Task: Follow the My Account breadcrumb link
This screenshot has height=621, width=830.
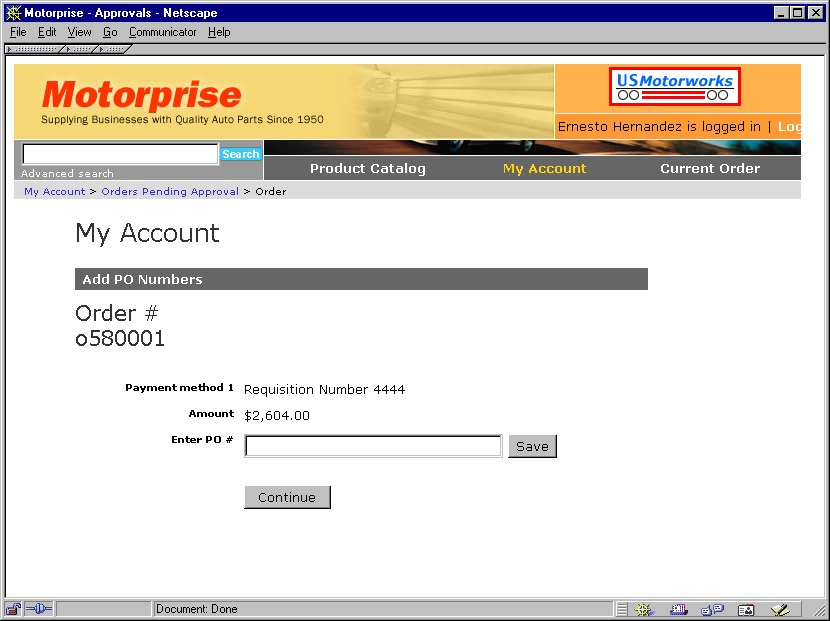Action: (55, 192)
